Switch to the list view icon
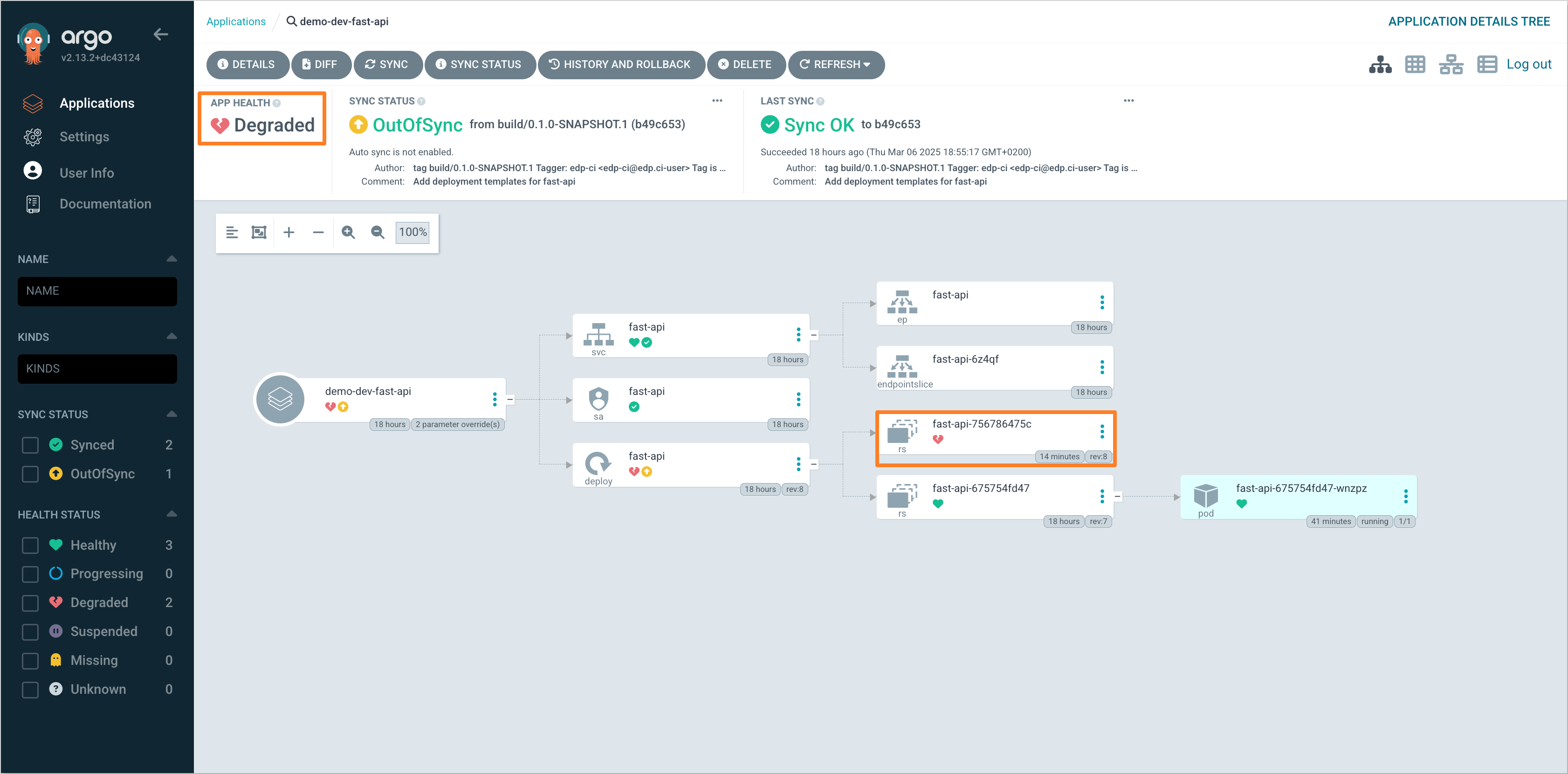The image size is (1568, 774). [1487, 64]
